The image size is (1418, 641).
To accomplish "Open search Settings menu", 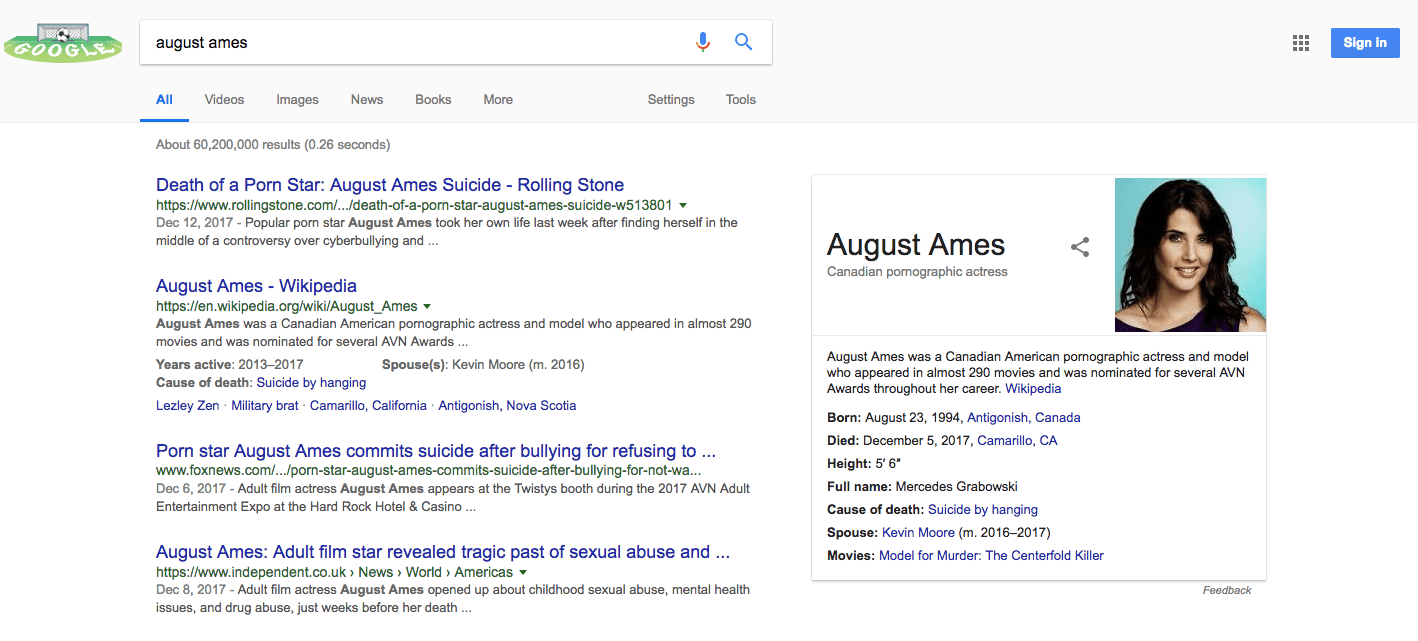I will click(671, 100).
